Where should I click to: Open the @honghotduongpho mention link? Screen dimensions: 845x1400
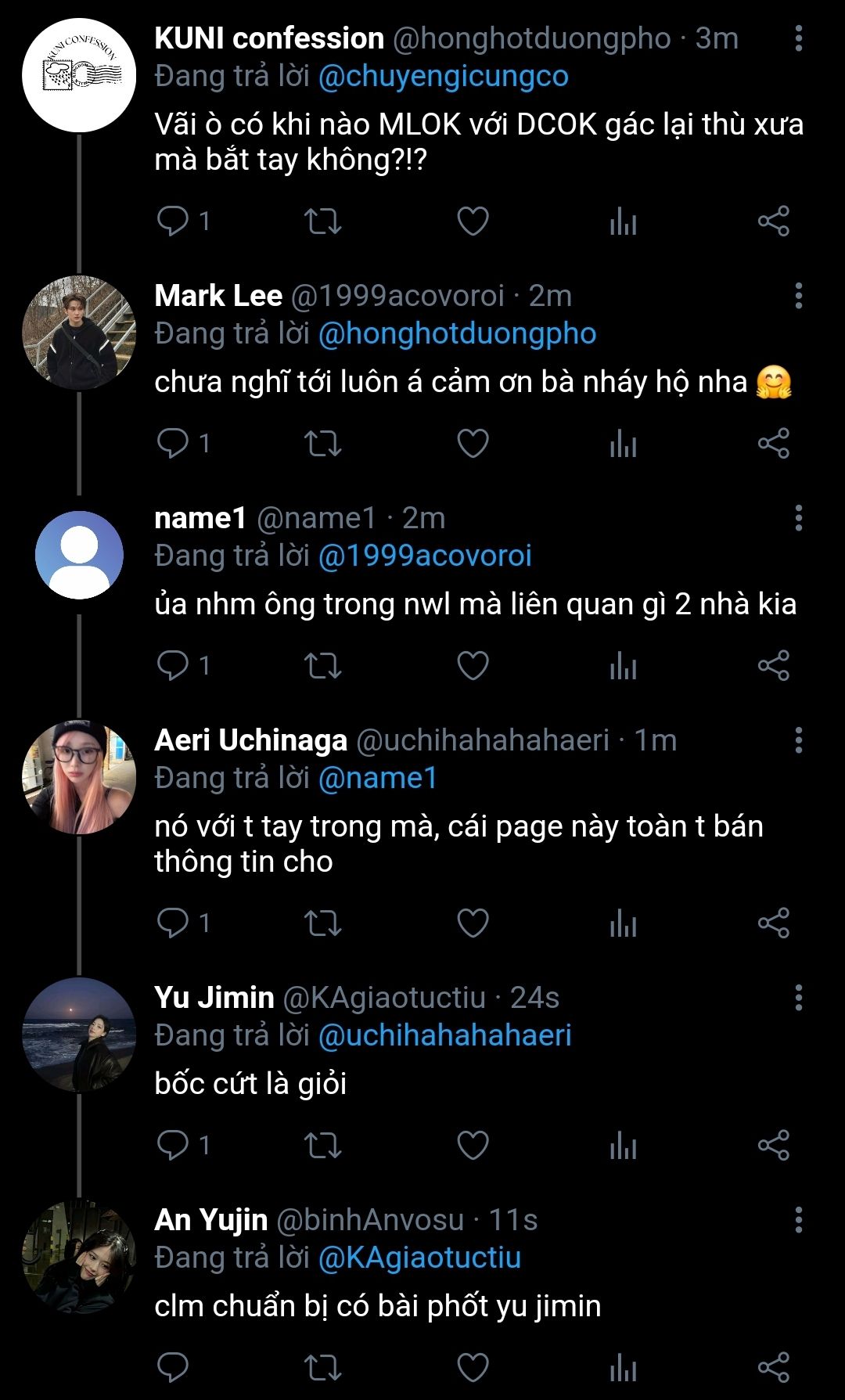coord(457,334)
